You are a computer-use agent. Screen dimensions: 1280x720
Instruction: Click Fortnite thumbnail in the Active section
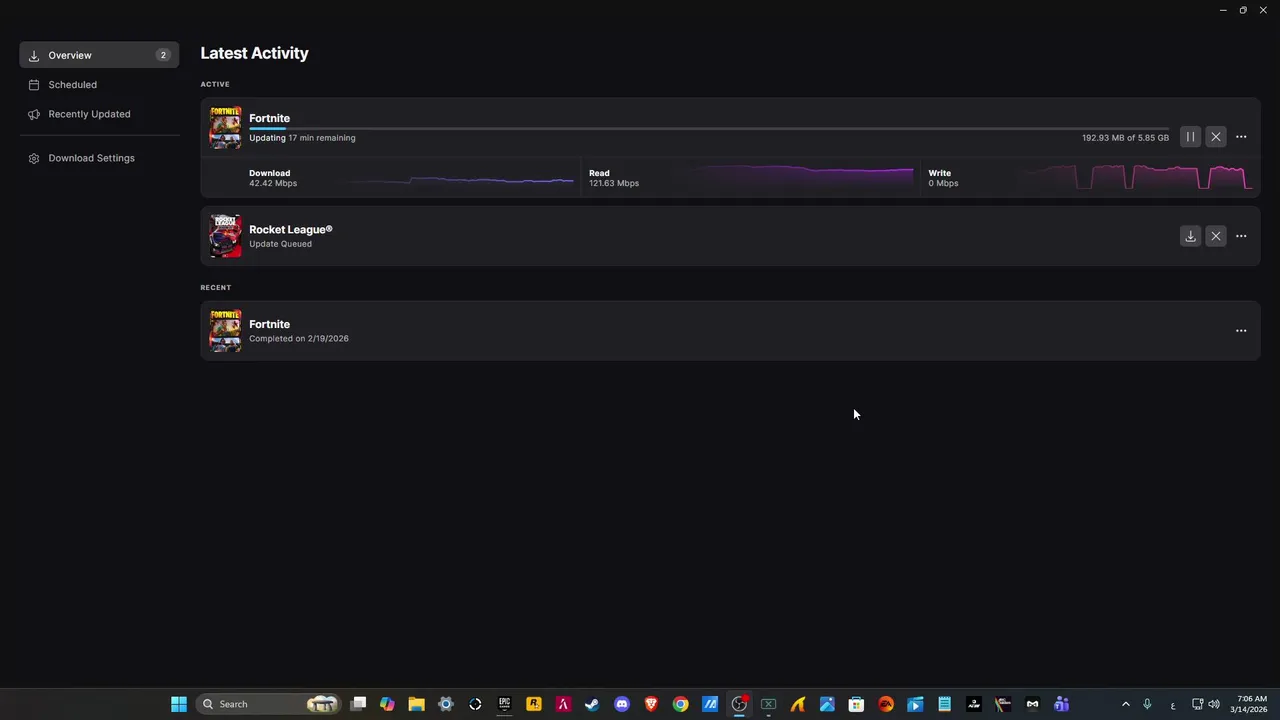(x=225, y=127)
